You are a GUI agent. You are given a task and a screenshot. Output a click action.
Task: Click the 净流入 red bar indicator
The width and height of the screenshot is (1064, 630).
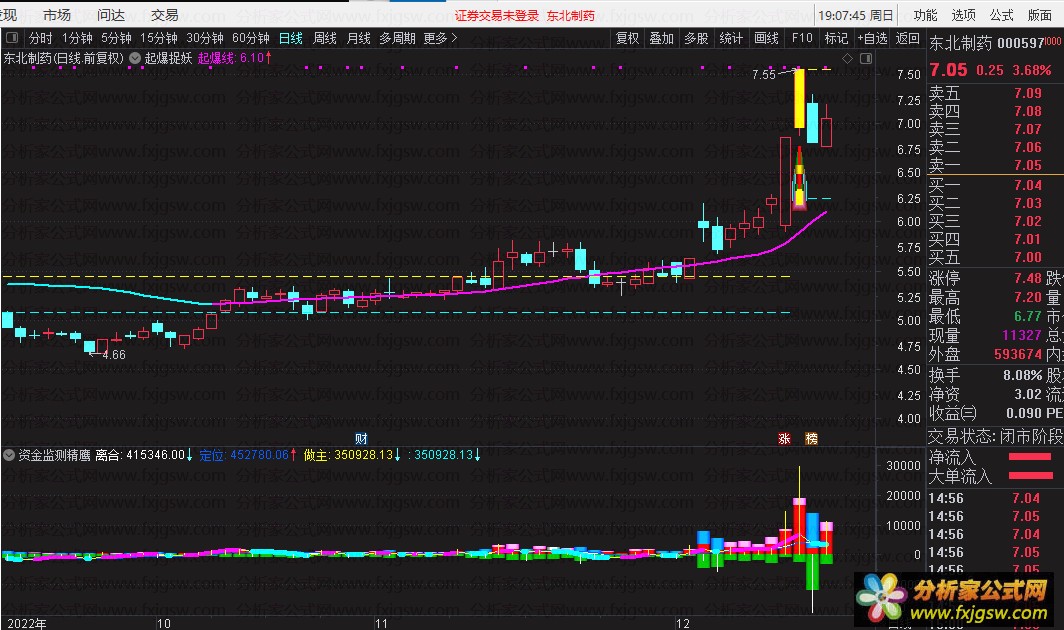[x=1030, y=457]
